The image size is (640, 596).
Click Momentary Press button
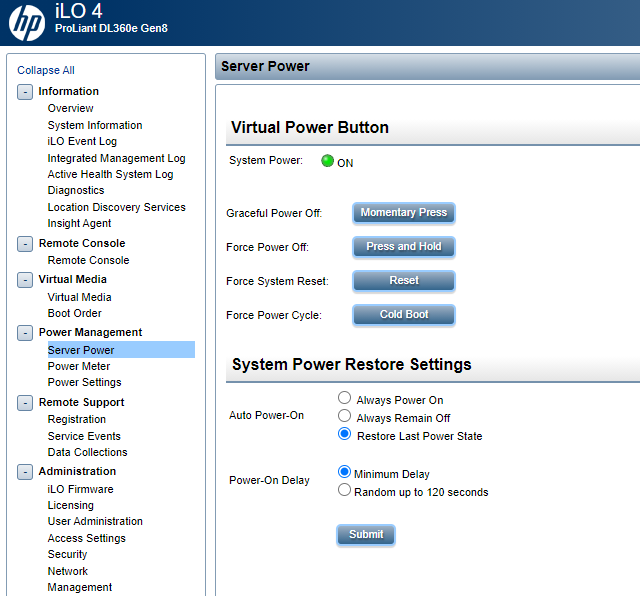pos(404,213)
